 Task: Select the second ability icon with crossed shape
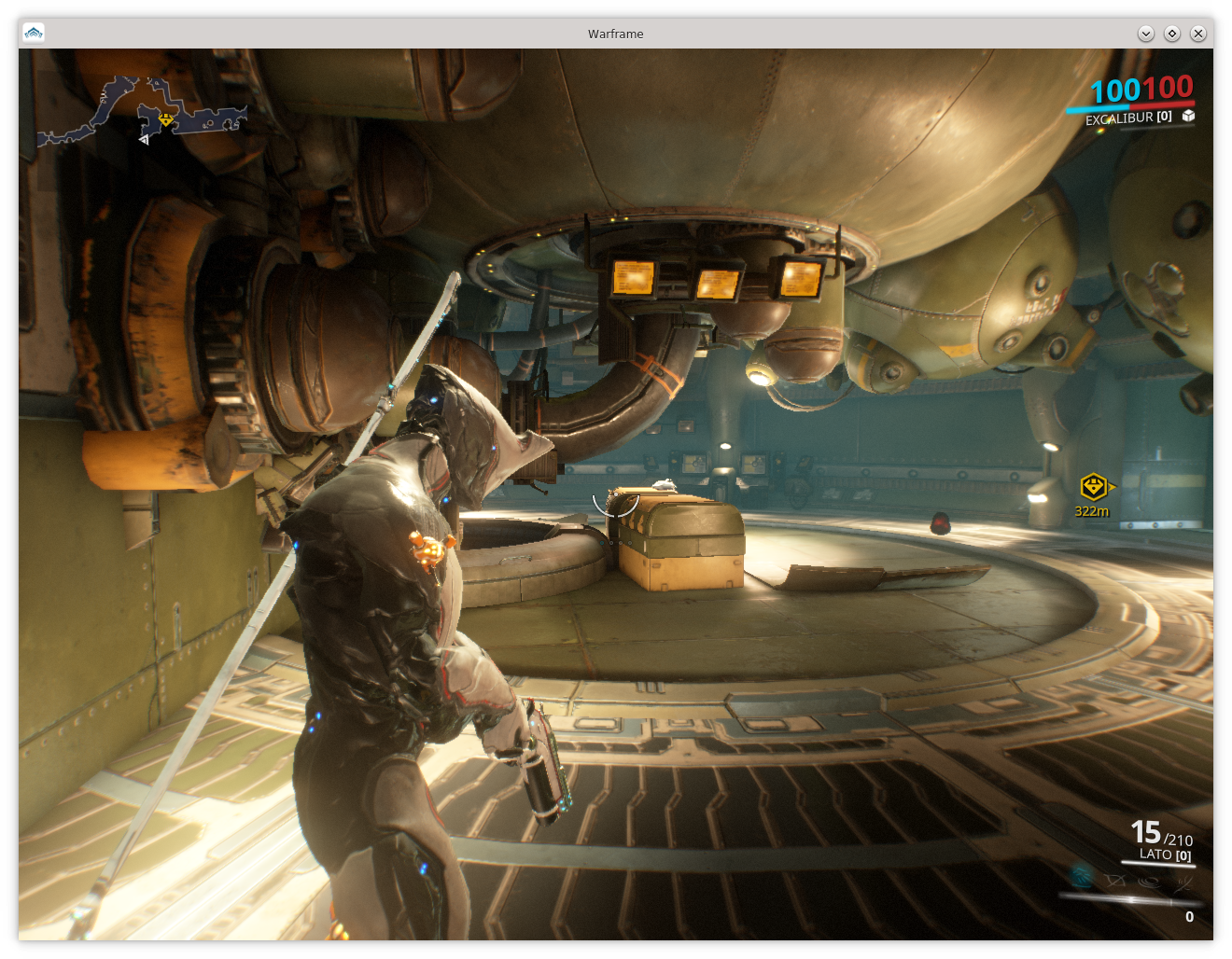point(1115,879)
